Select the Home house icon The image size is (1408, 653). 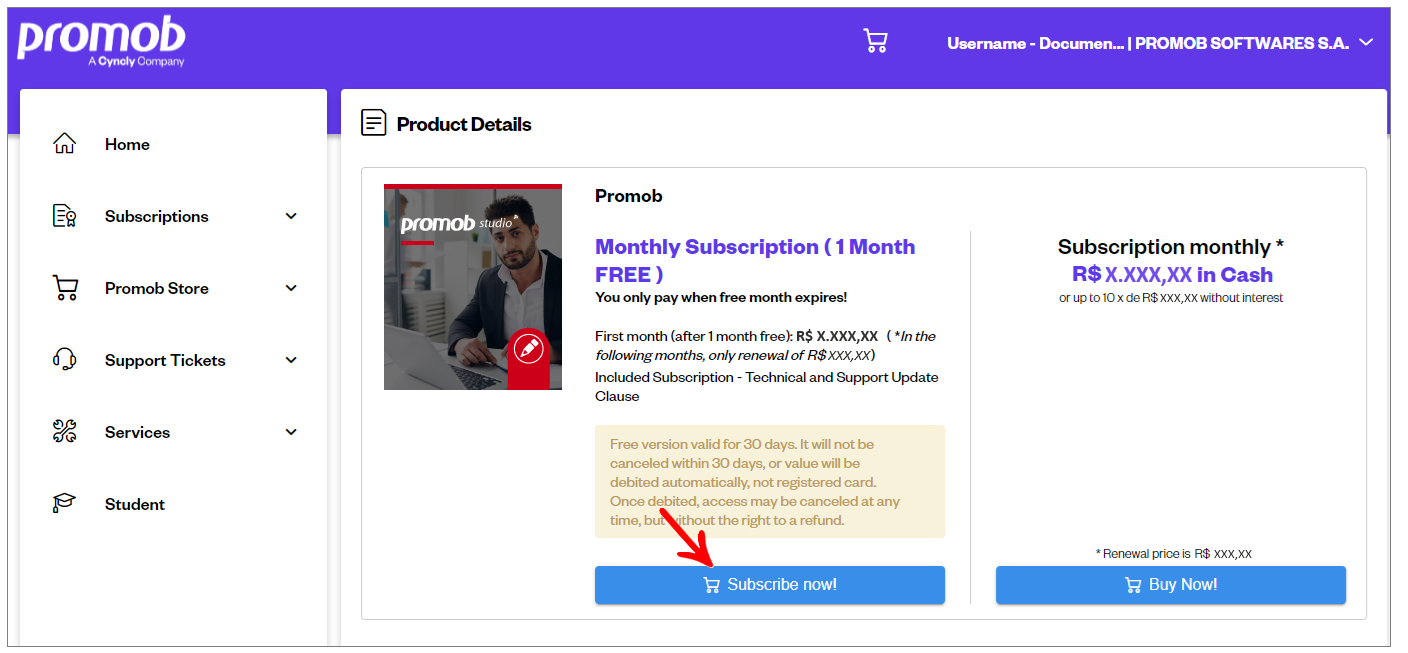point(64,144)
